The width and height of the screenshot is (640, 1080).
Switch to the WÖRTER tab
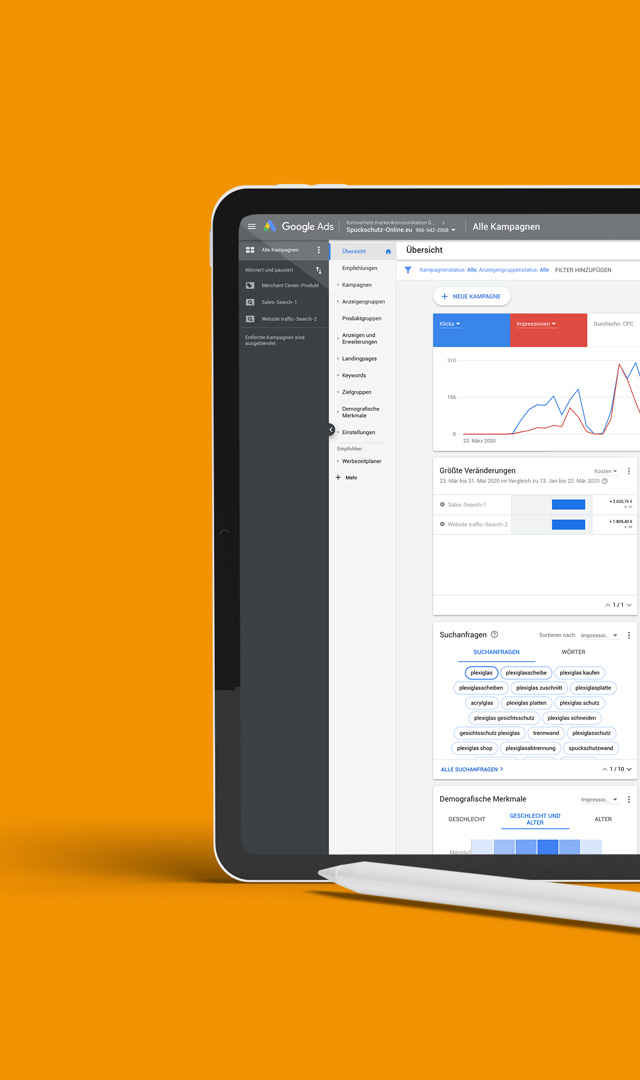573,652
